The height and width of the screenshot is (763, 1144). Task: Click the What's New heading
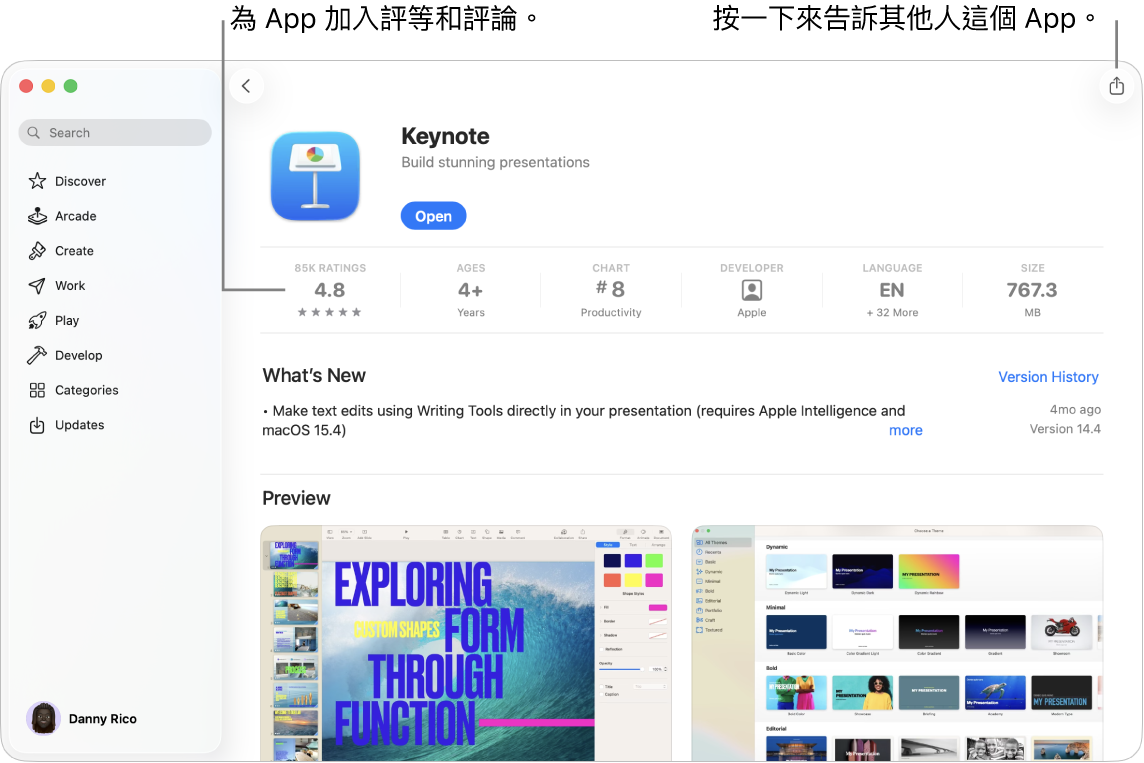314,376
